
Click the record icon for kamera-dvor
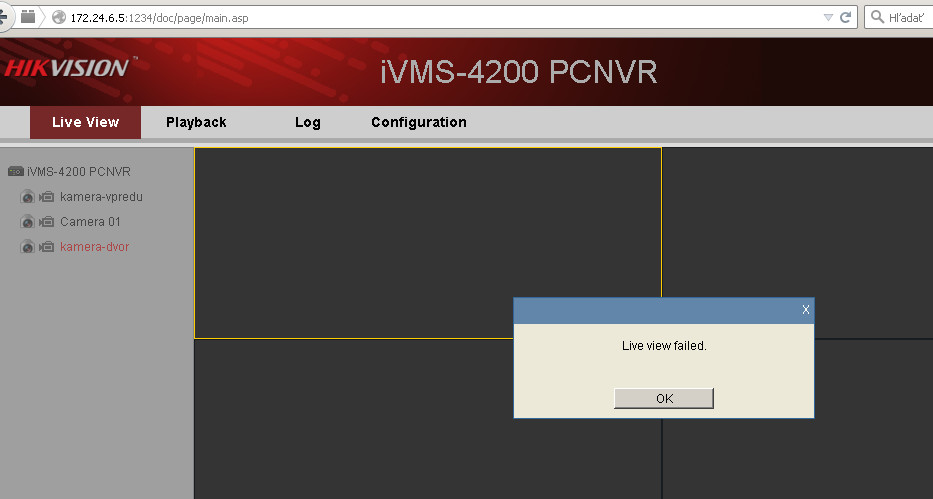46,247
